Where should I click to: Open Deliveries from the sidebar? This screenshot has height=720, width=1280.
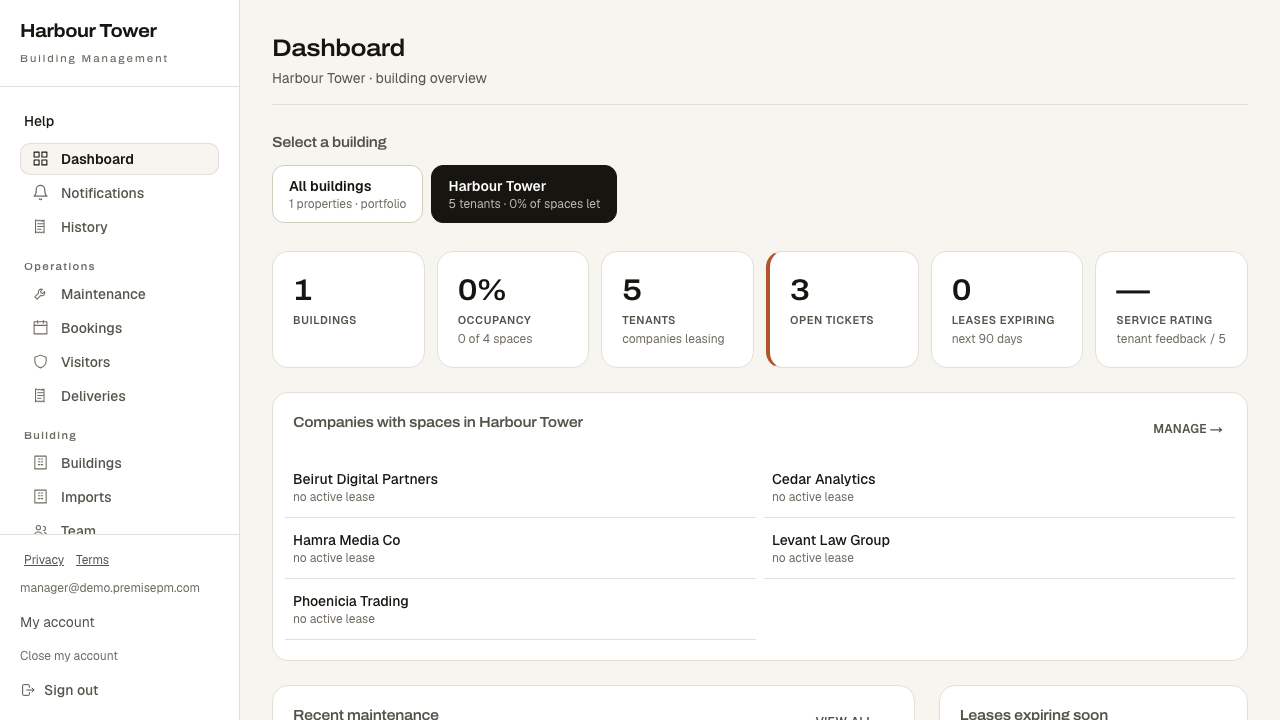coord(119,396)
